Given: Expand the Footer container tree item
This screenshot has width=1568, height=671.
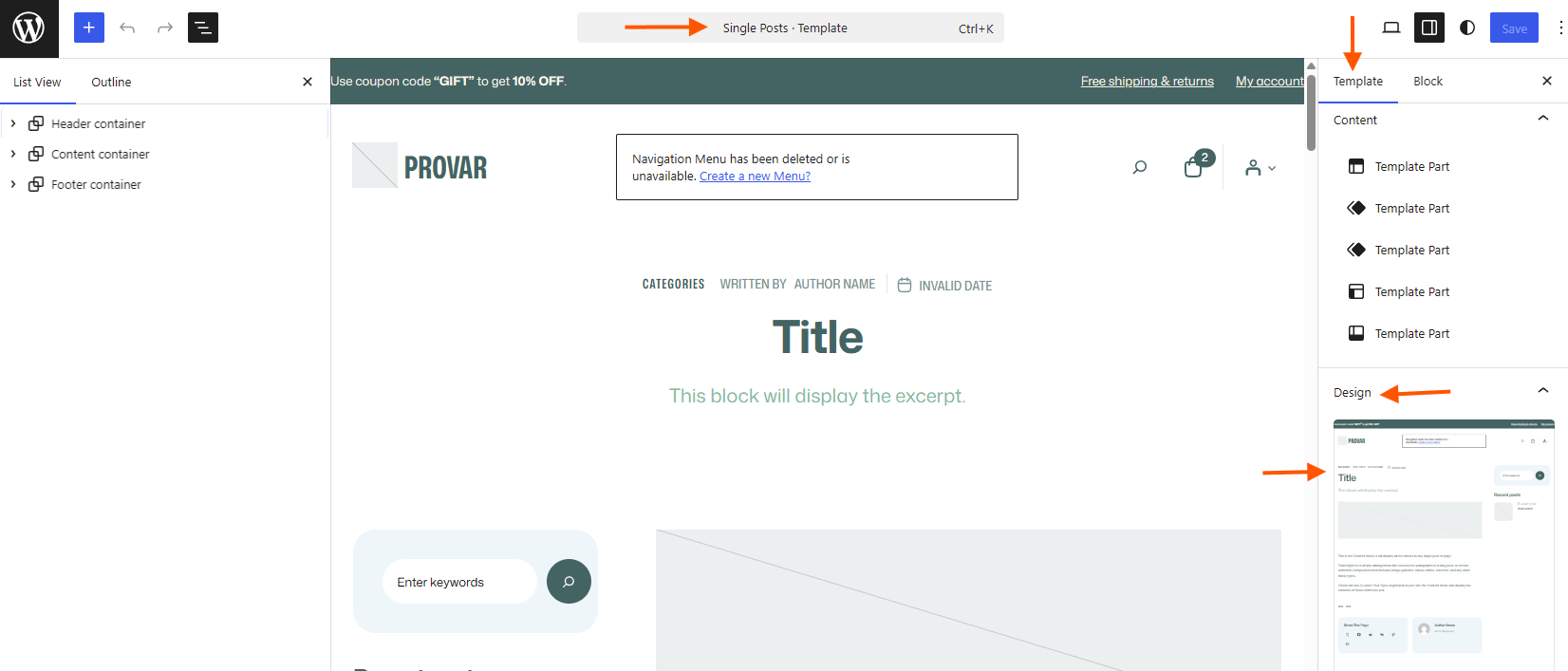Looking at the screenshot, I should (13, 184).
